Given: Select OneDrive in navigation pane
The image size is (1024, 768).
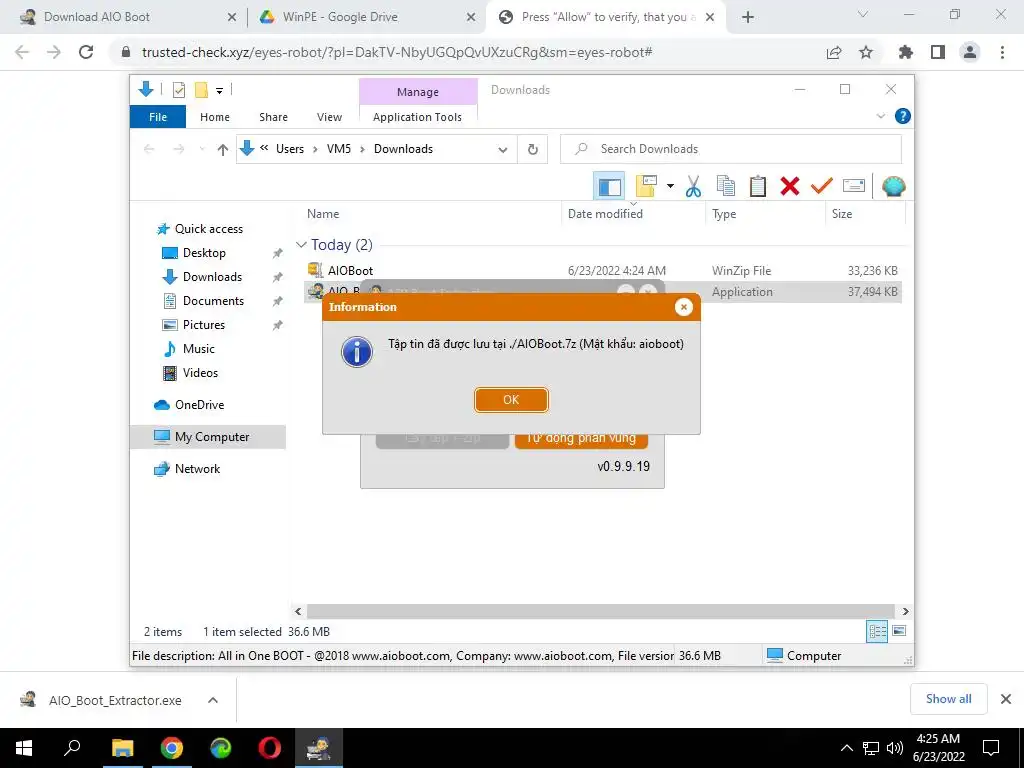Looking at the screenshot, I should click(199, 405).
